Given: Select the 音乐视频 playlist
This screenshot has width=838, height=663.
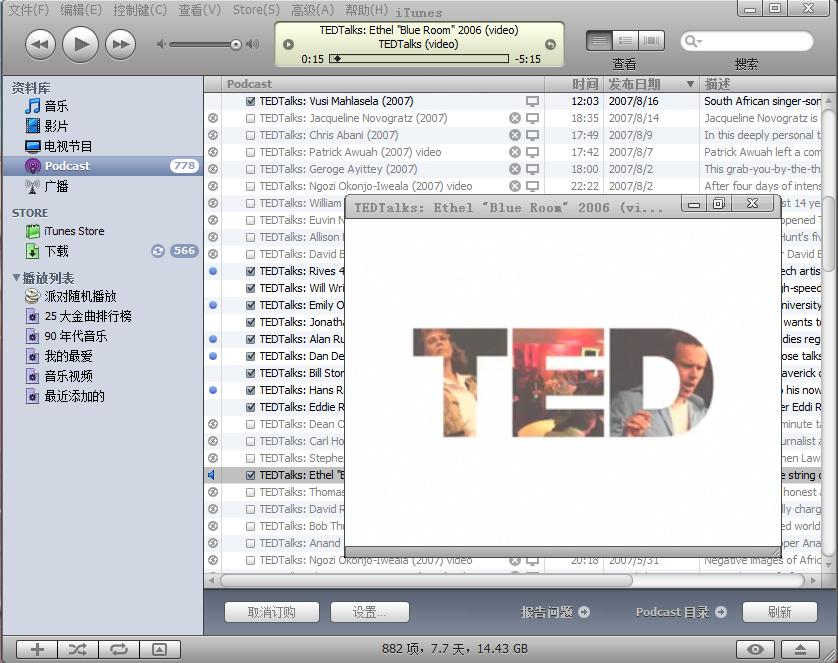Looking at the screenshot, I should pyautogui.click(x=68, y=376).
